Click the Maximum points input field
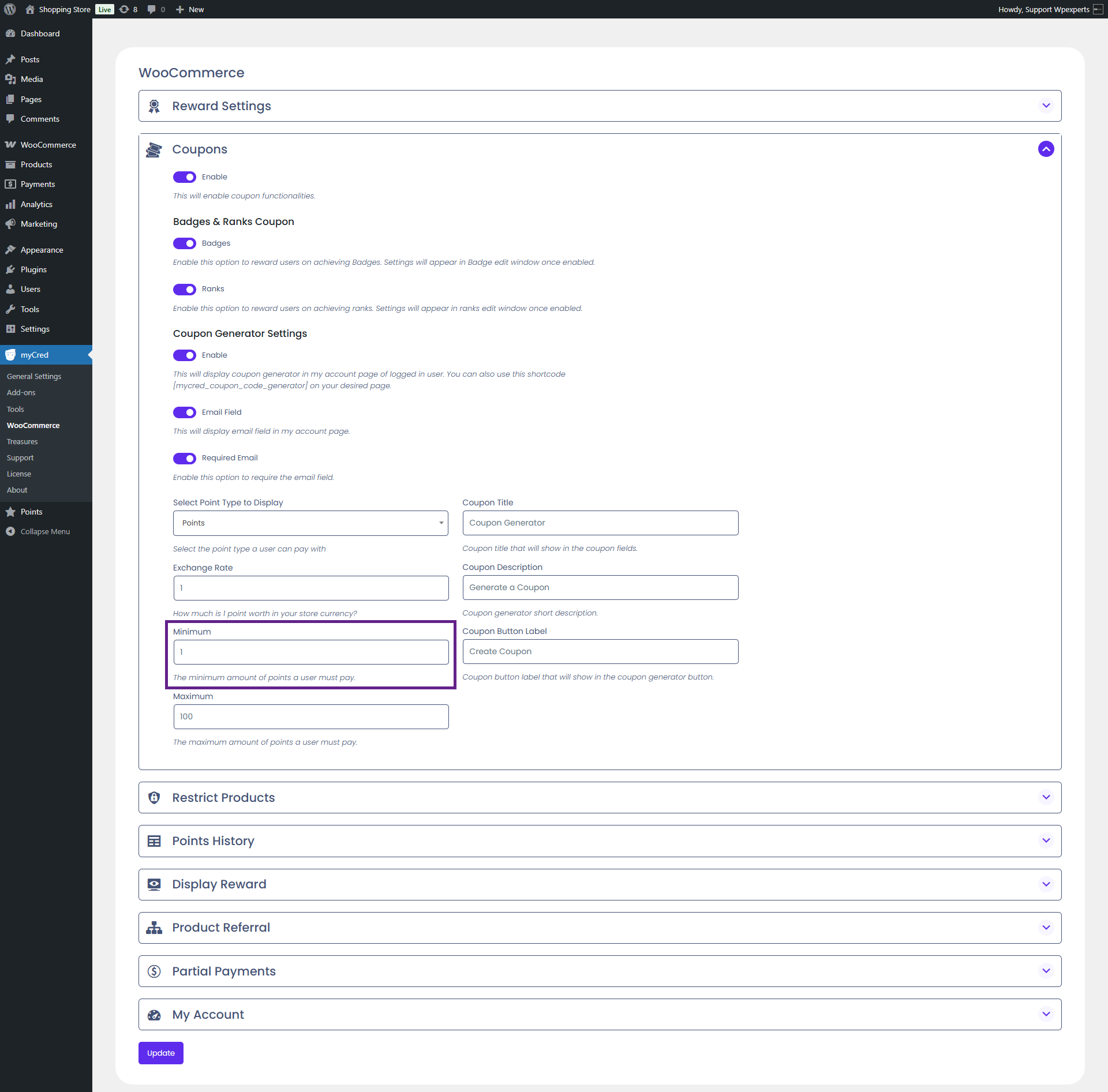The height and width of the screenshot is (1092, 1108). coord(310,716)
